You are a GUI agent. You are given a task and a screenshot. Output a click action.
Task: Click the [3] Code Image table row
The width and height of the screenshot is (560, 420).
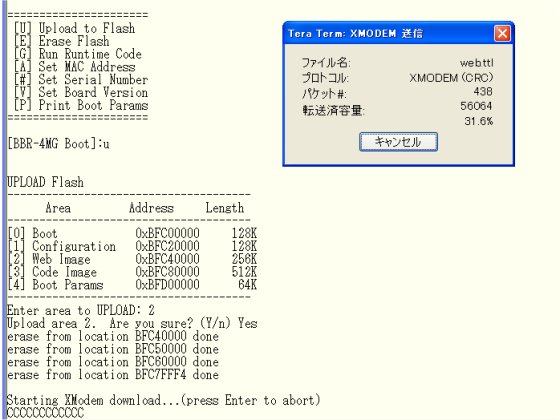(x=132, y=272)
